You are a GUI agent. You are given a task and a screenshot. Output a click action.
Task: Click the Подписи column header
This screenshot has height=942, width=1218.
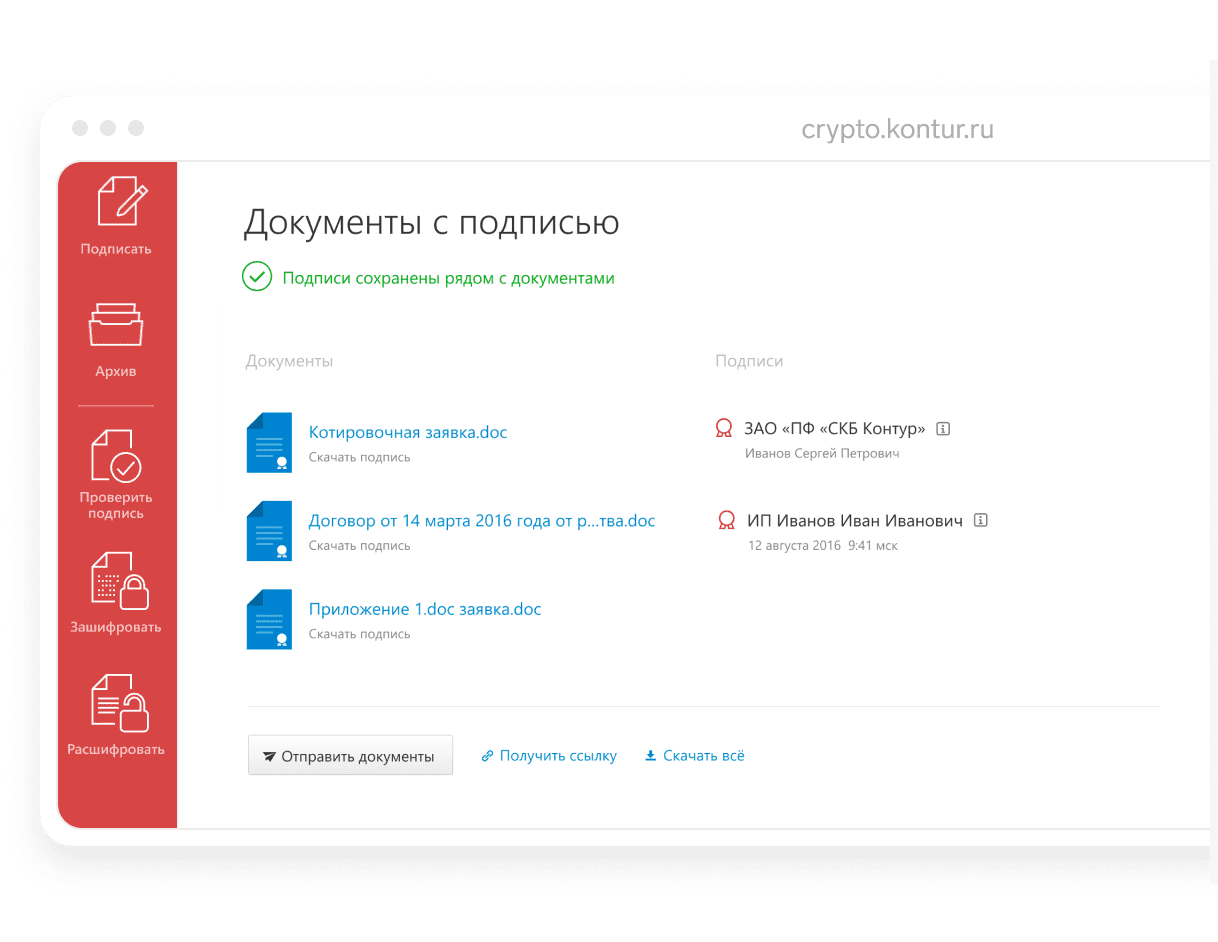[x=749, y=361]
